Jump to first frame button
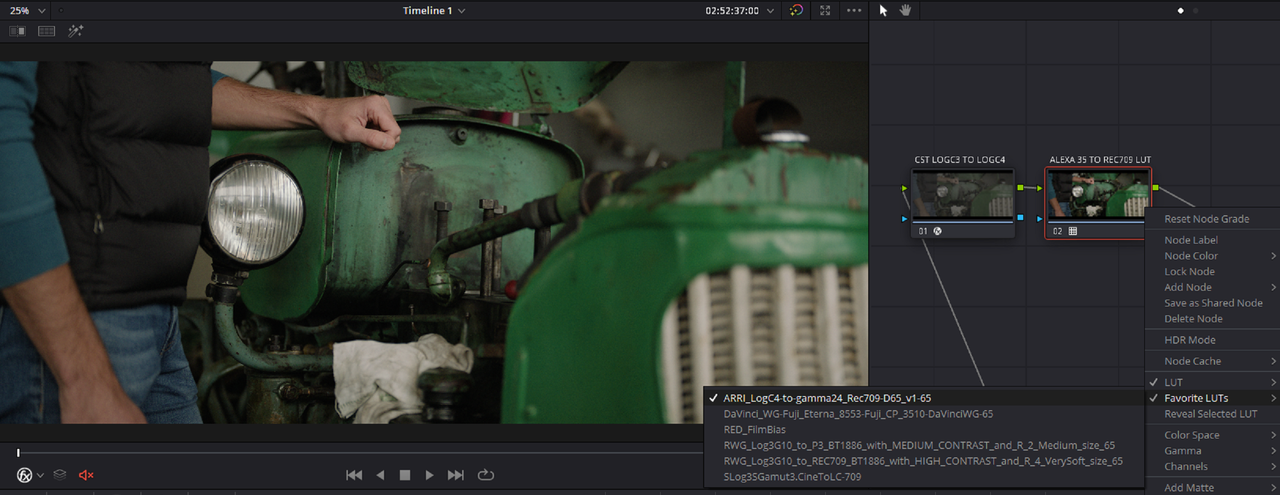Screen dimensions: 1280x495 [x=354, y=475]
